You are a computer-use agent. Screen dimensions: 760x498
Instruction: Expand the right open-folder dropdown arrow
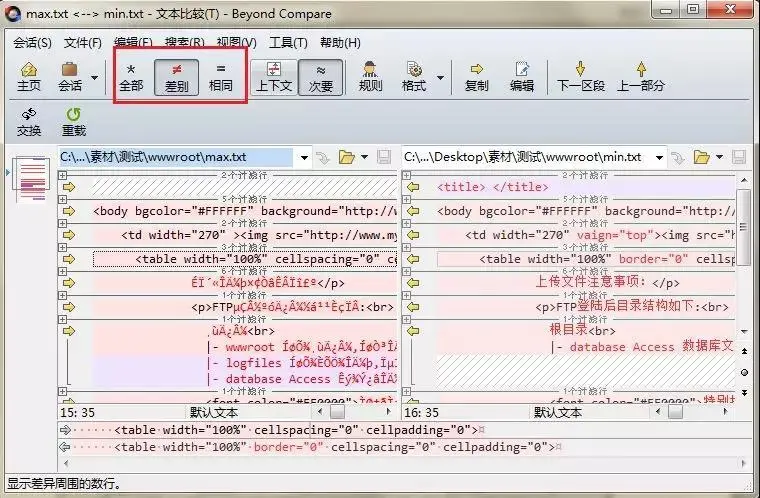point(719,157)
